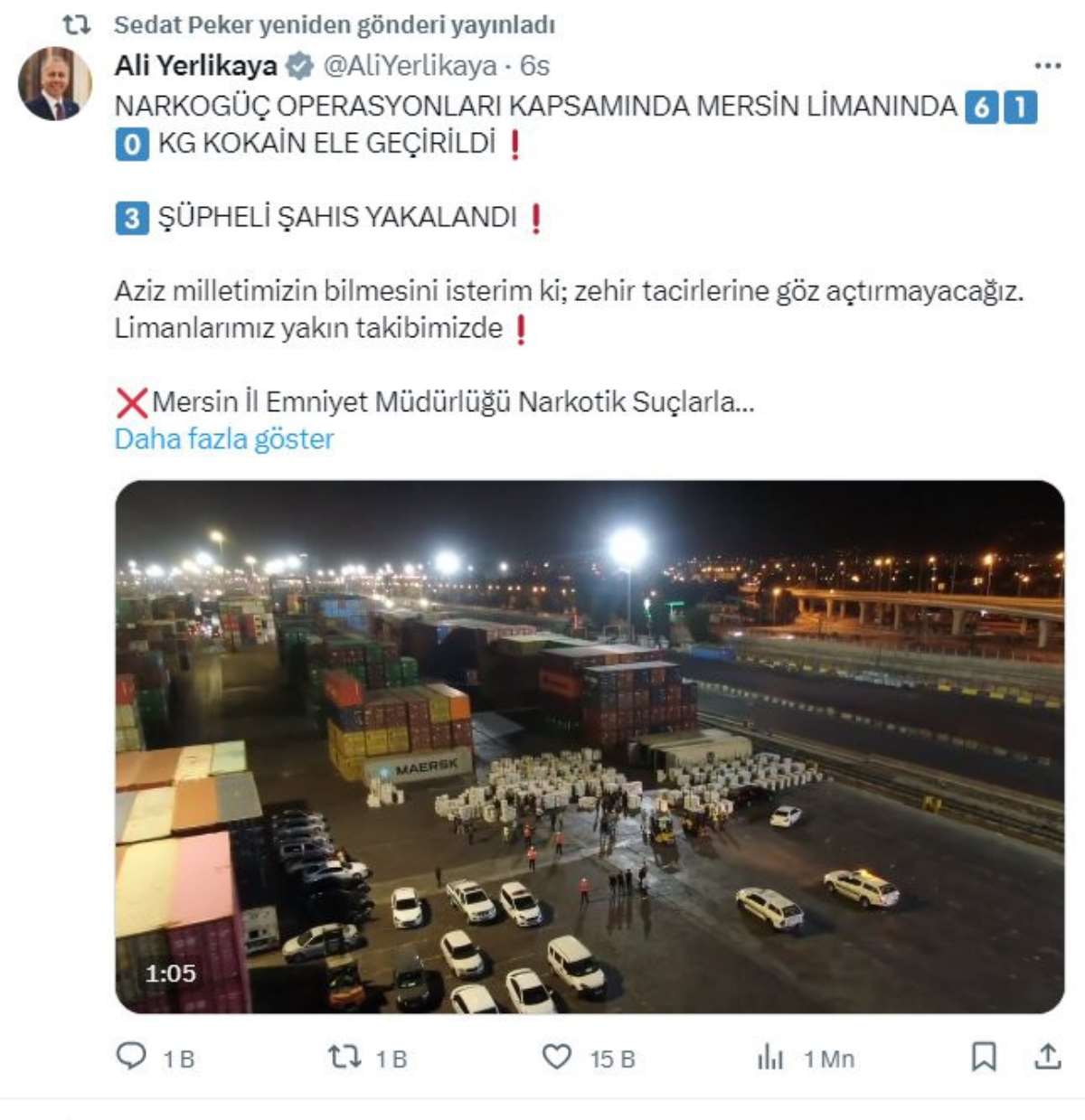Click the reply speech bubble icon
The image size is (1085, 1120).
coord(131,1056)
